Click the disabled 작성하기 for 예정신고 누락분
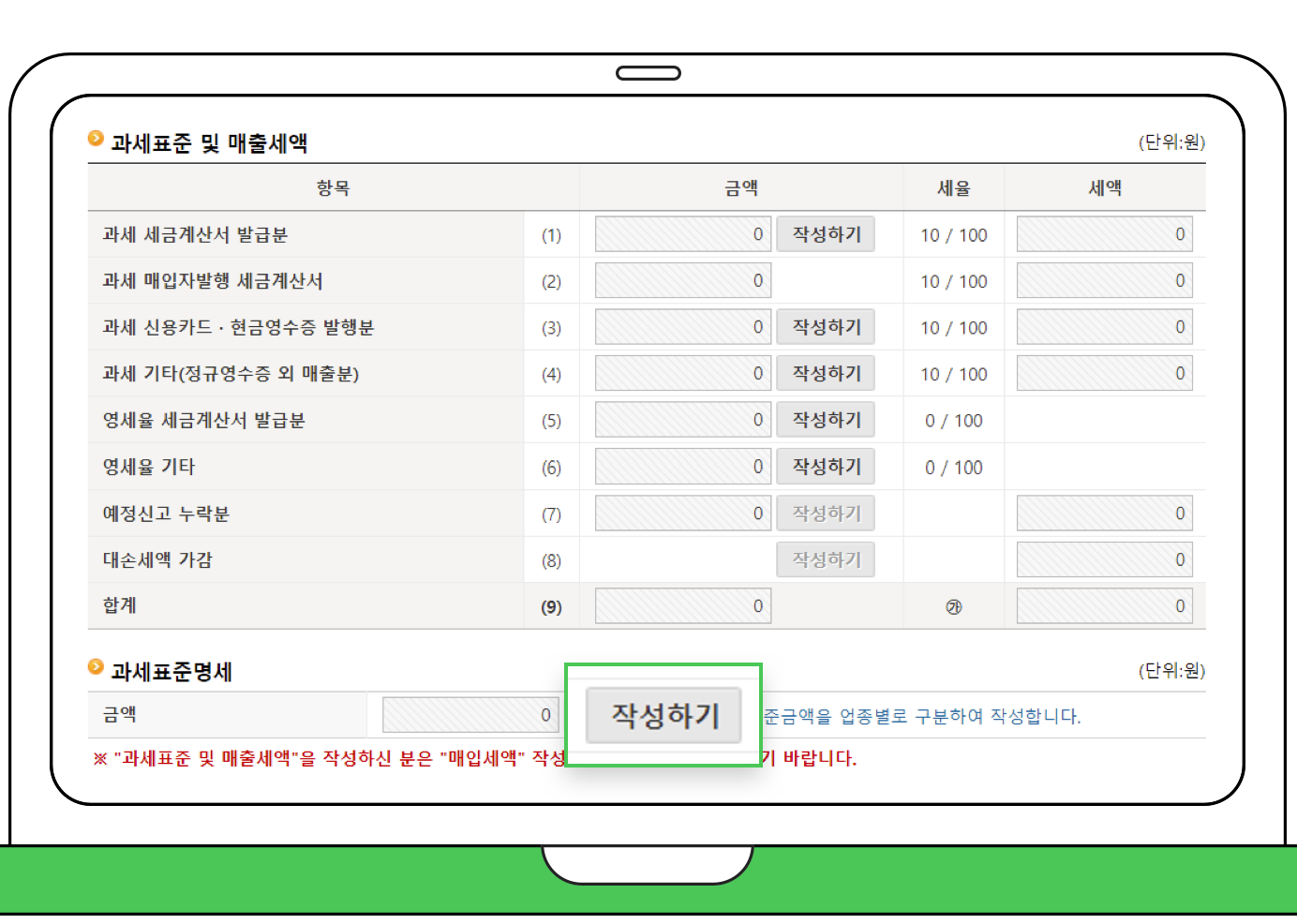The image size is (1297, 924). click(825, 513)
